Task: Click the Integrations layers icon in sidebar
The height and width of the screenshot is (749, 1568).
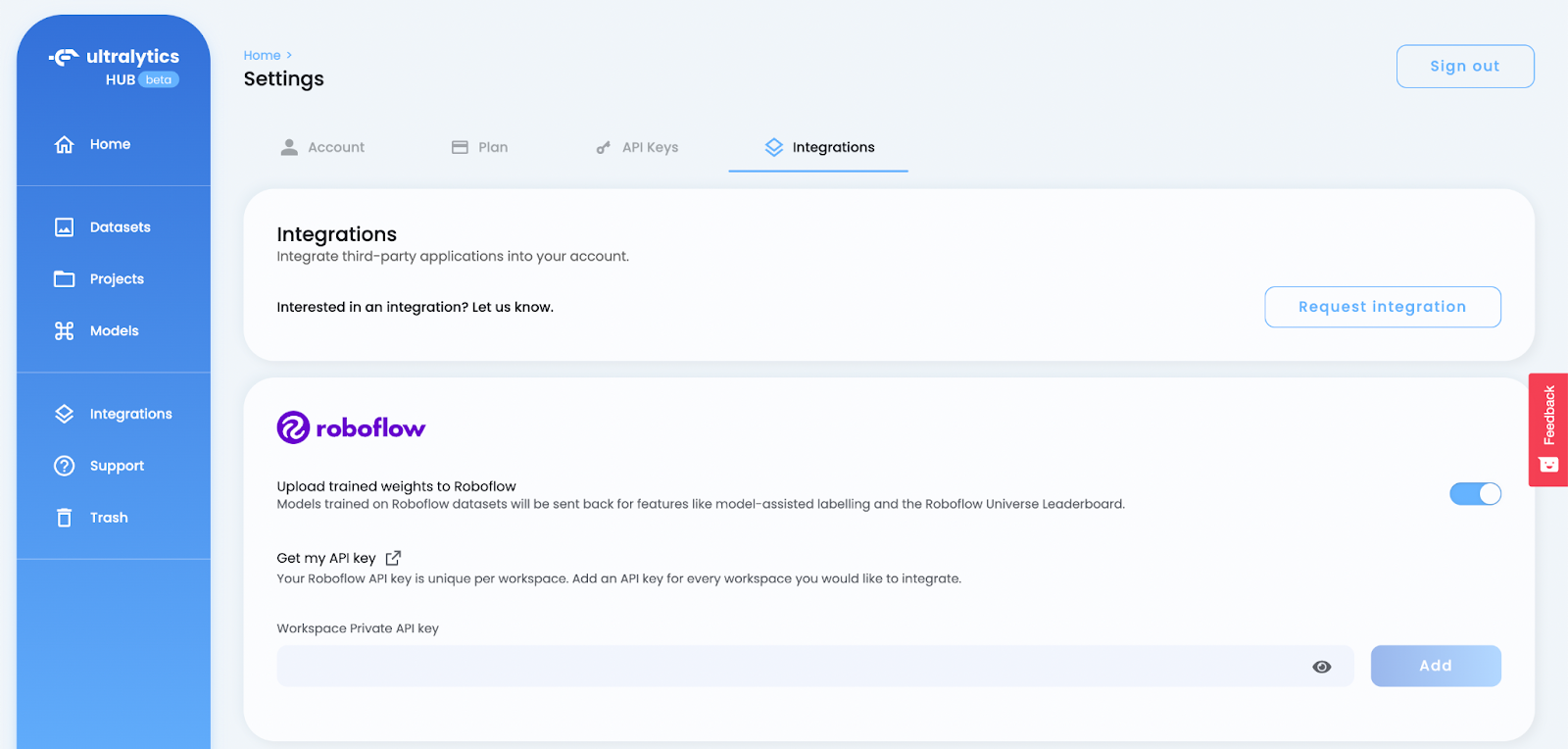Action: pyautogui.click(x=65, y=414)
